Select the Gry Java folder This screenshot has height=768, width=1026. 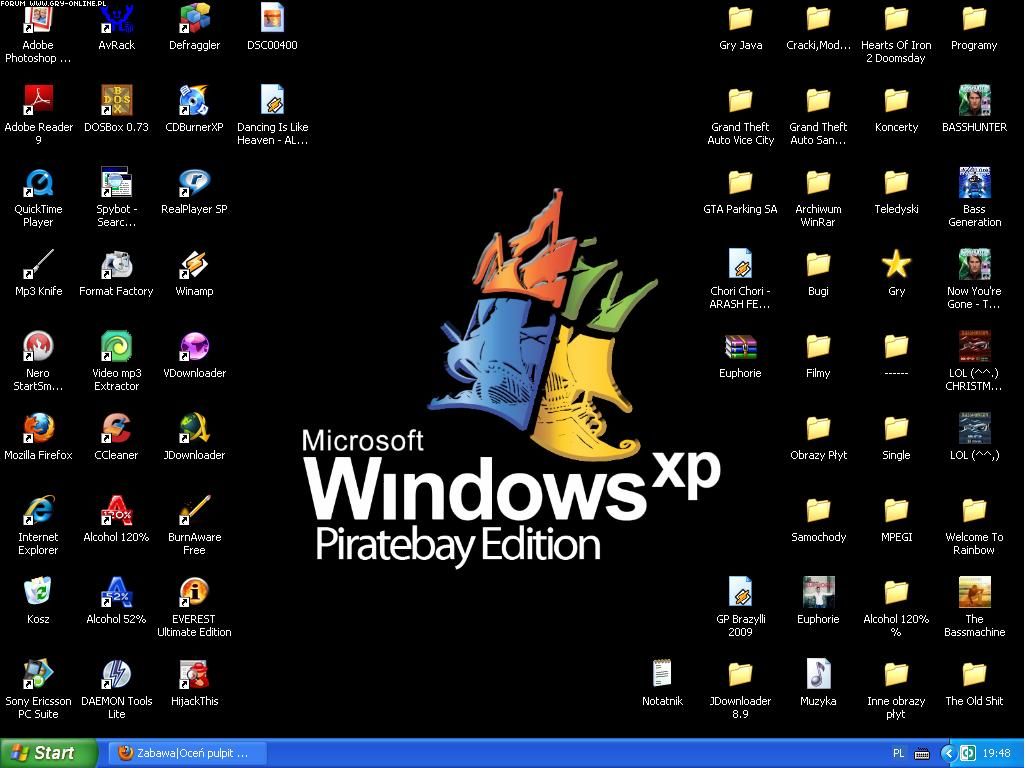point(740,18)
